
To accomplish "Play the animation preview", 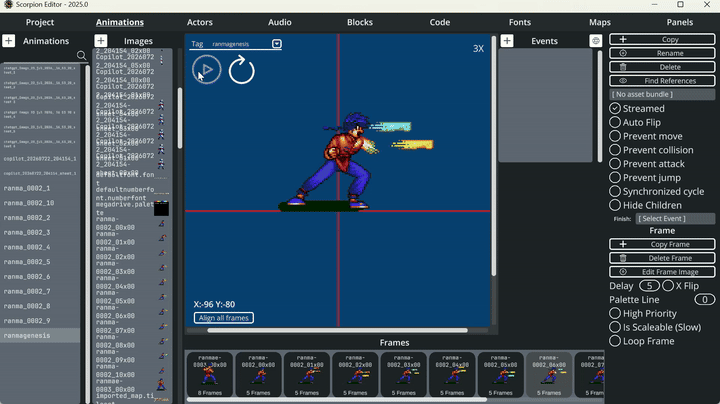I will (x=207, y=69).
